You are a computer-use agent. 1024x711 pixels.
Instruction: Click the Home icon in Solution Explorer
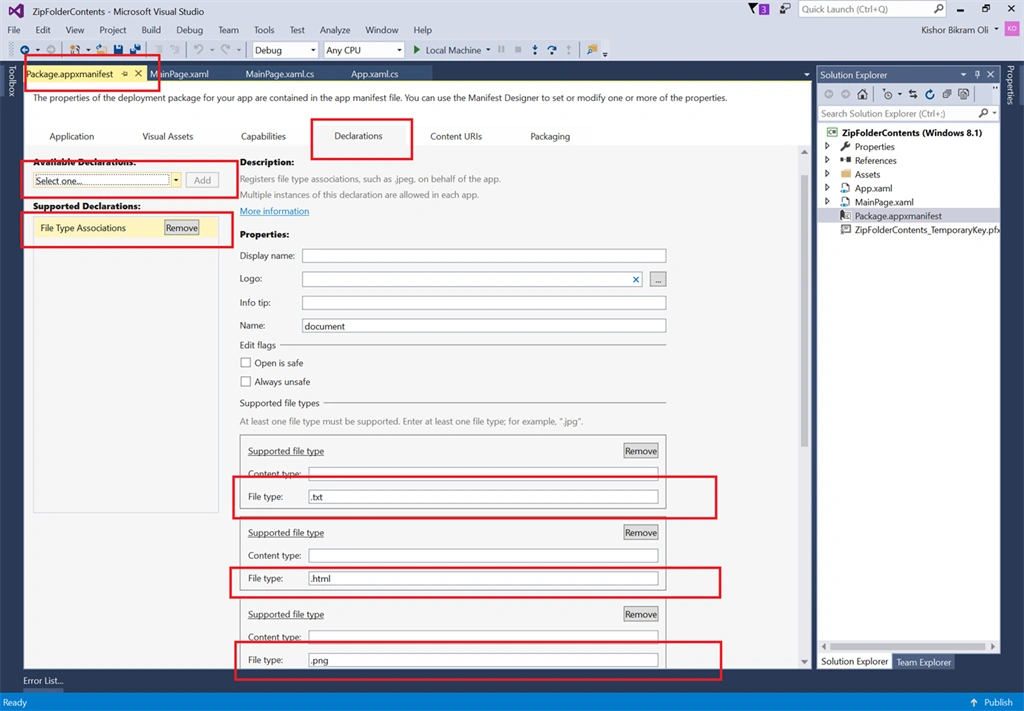[862, 94]
